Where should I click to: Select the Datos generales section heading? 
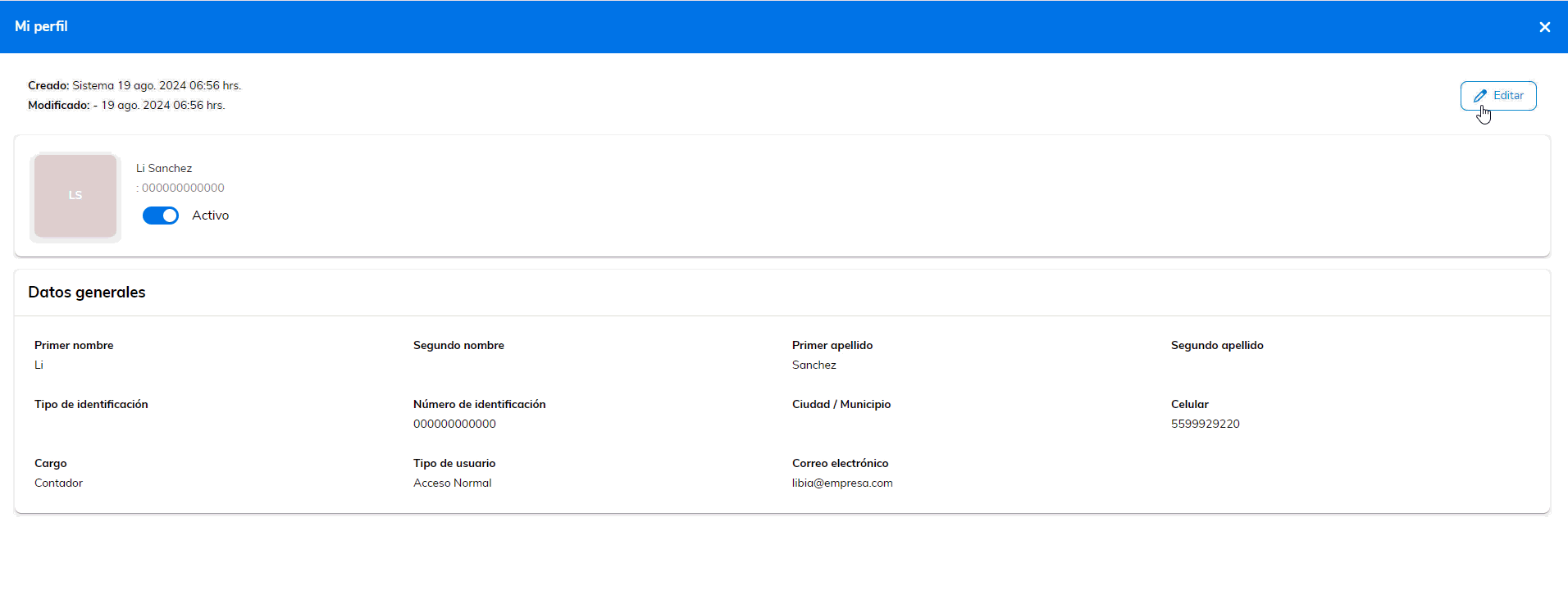(87, 293)
